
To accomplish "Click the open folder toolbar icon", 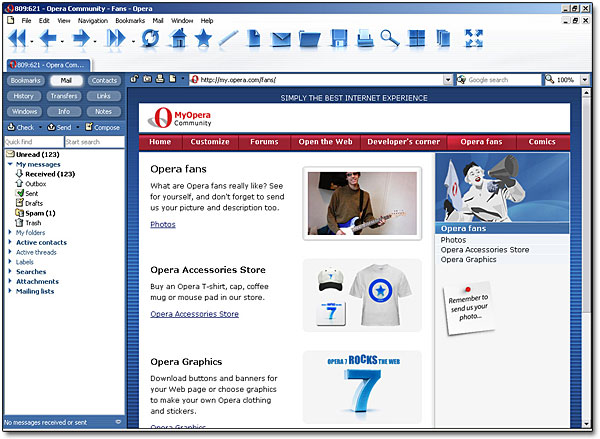I will click(310, 39).
